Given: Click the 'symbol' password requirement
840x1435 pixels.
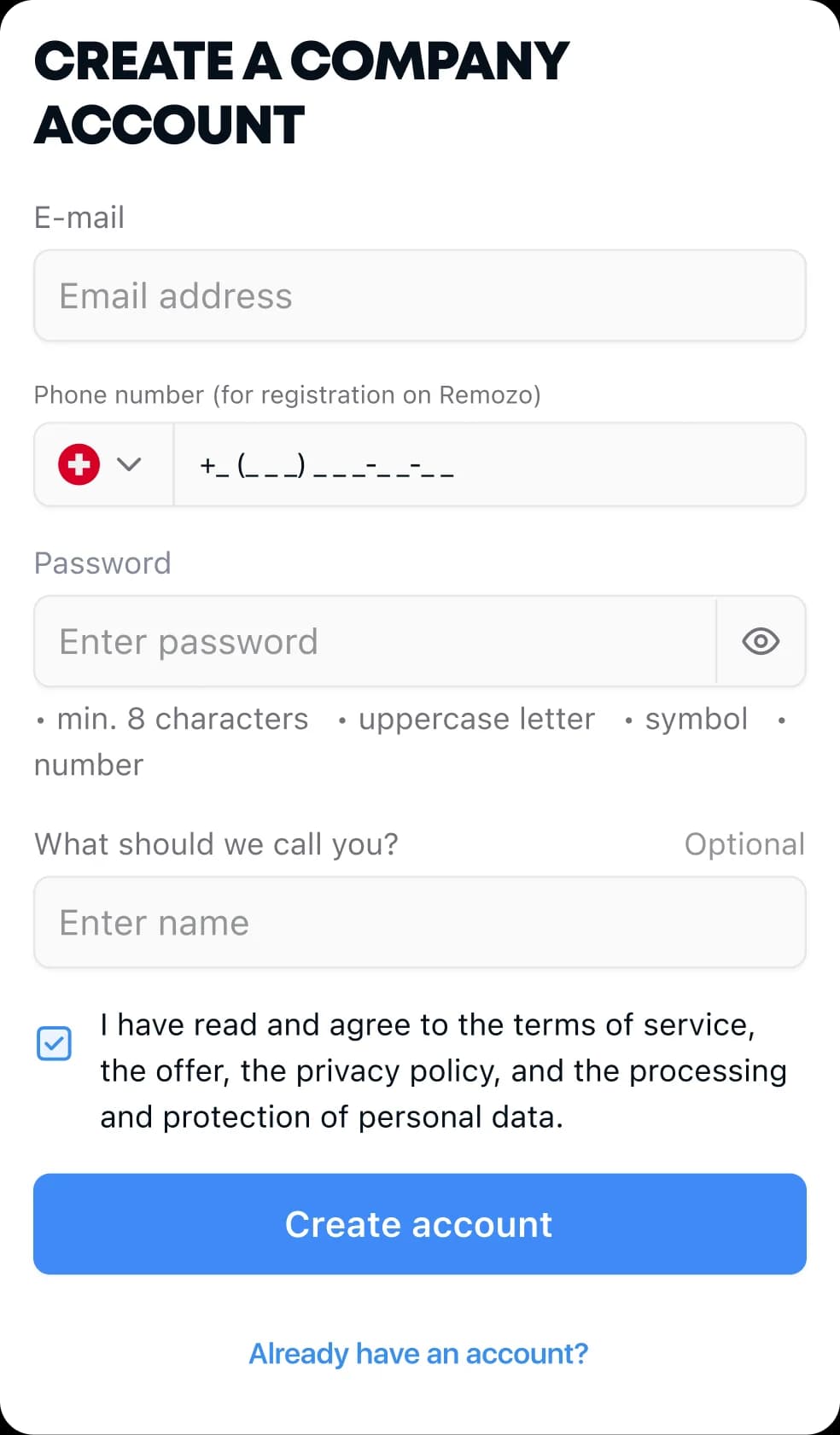Looking at the screenshot, I should click(696, 719).
